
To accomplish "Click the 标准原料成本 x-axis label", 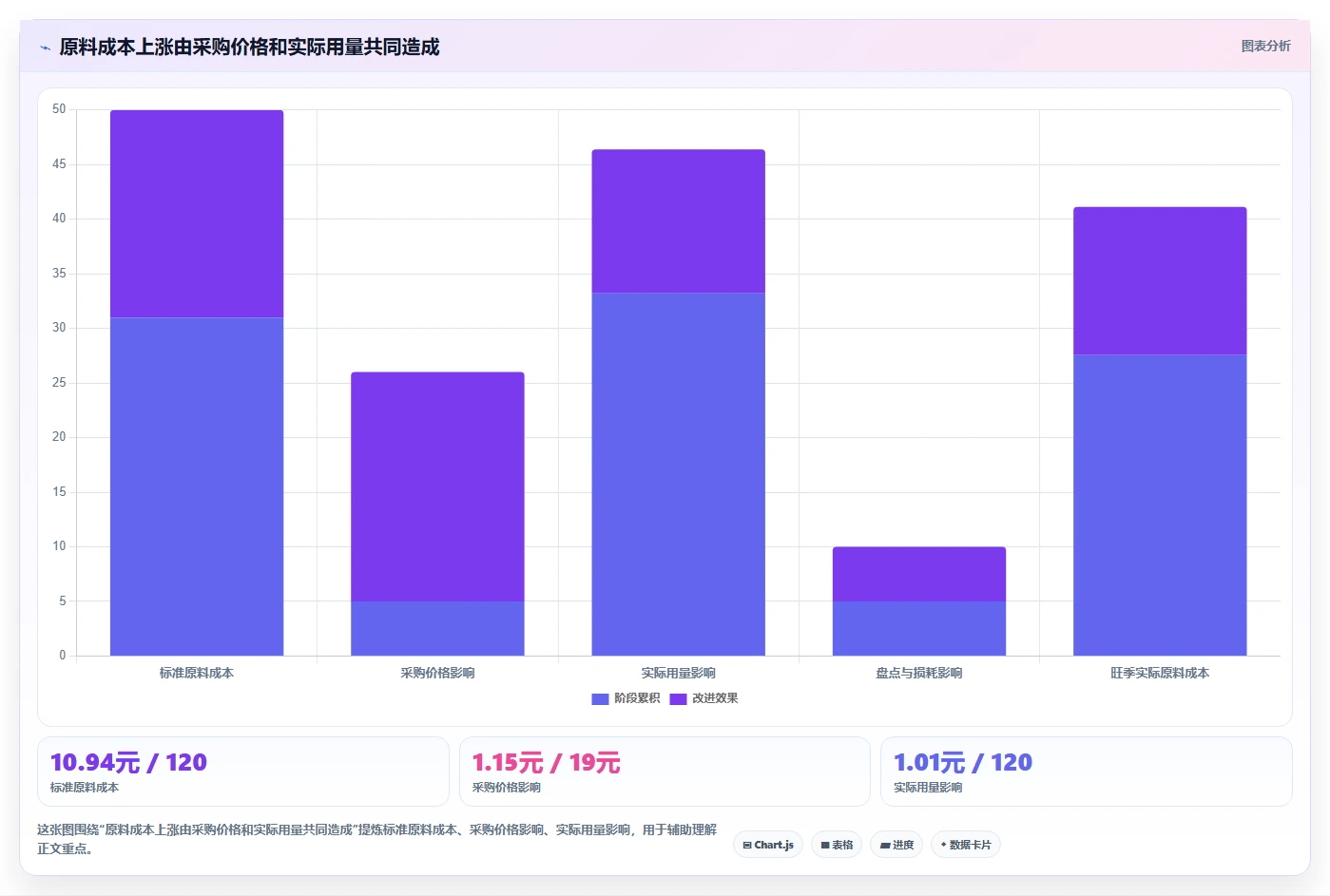I will pos(197,673).
